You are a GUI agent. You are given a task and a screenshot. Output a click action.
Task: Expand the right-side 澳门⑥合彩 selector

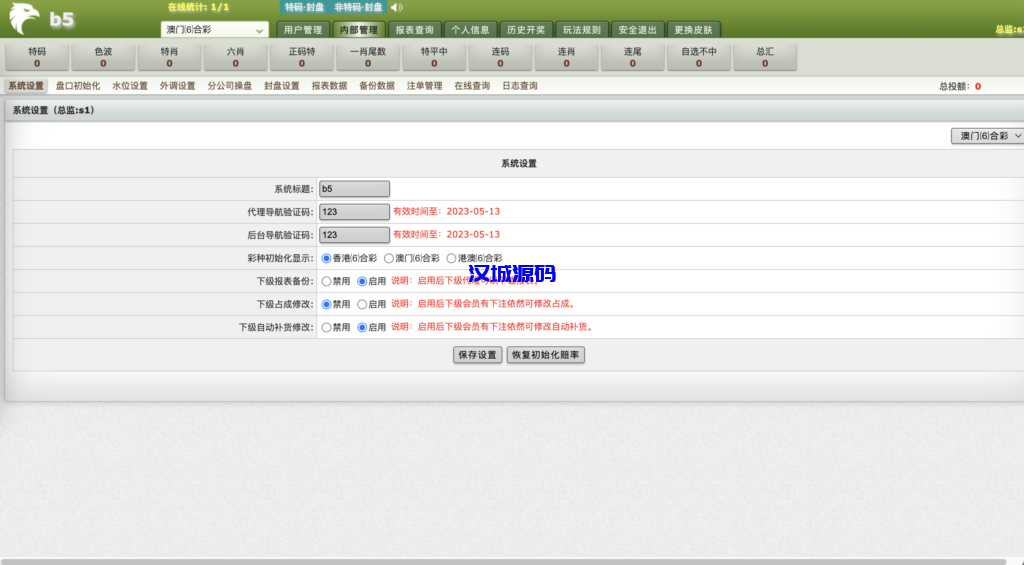coord(988,135)
